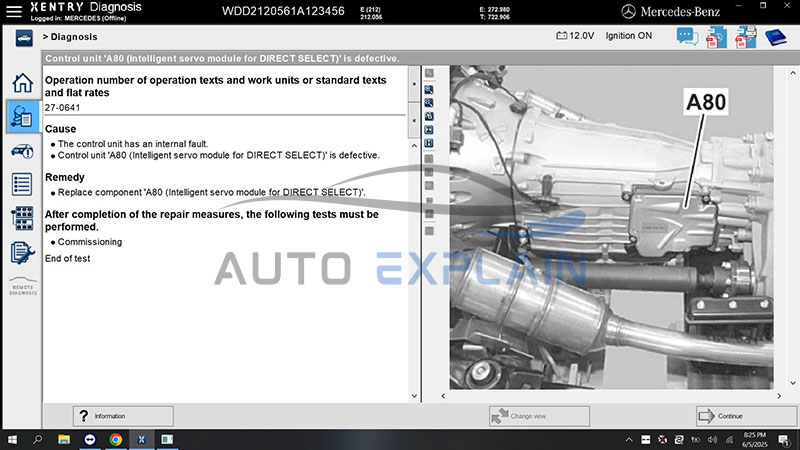The width and height of the screenshot is (800, 450).
Task: Open the green app in the taskbar
Action: tap(167, 439)
